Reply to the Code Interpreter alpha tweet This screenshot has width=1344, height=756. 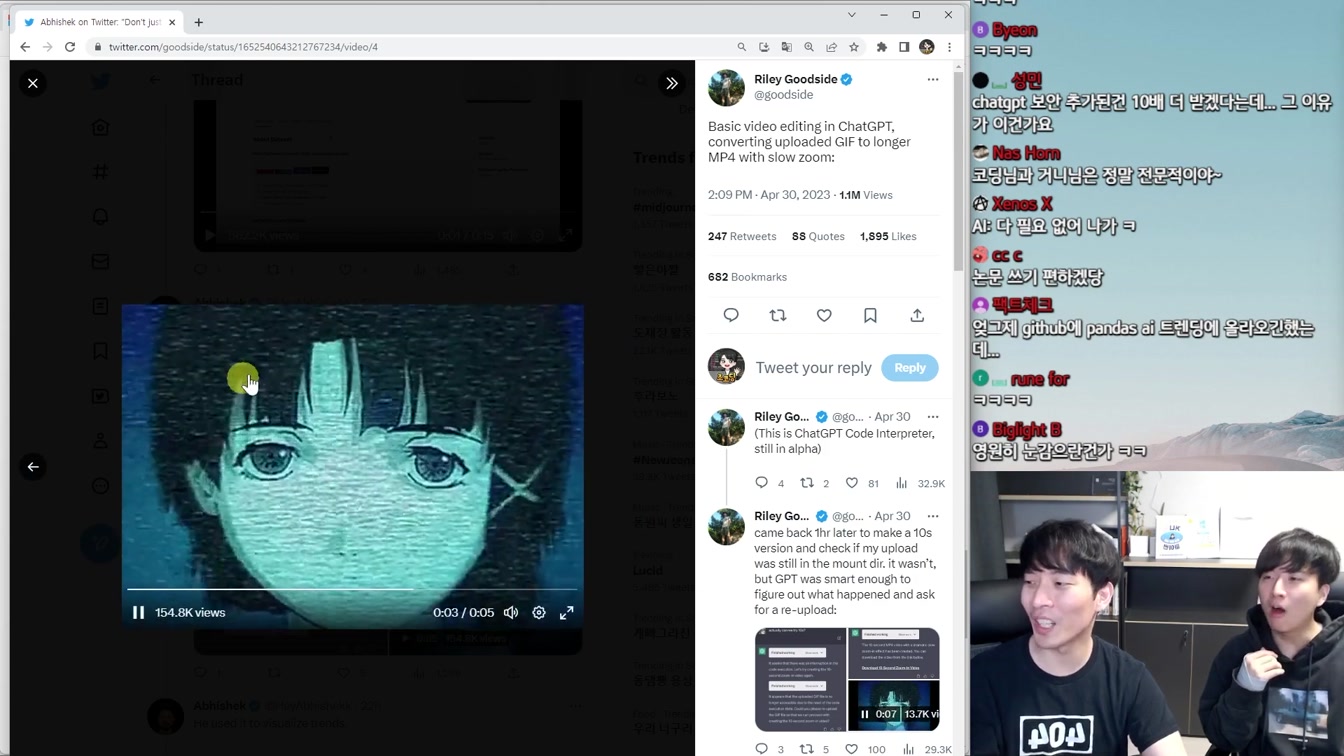click(762, 483)
